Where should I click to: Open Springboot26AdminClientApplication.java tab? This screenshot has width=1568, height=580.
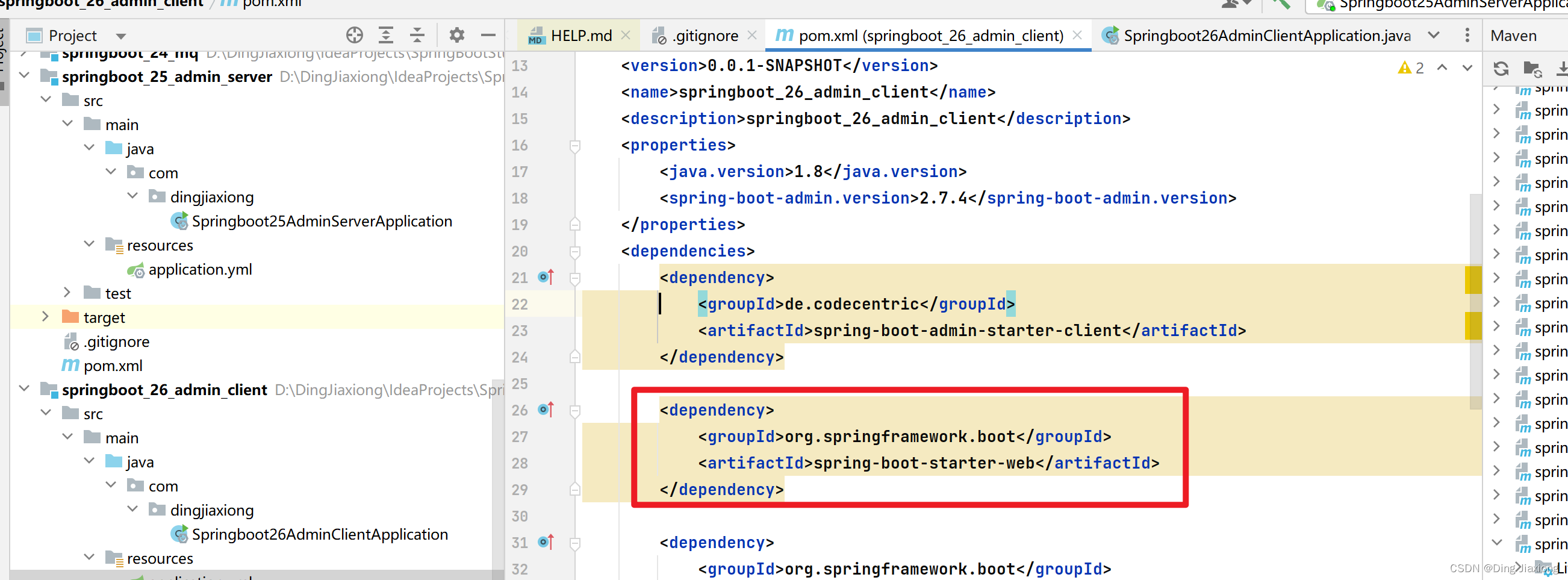(x=1256, y=36)
